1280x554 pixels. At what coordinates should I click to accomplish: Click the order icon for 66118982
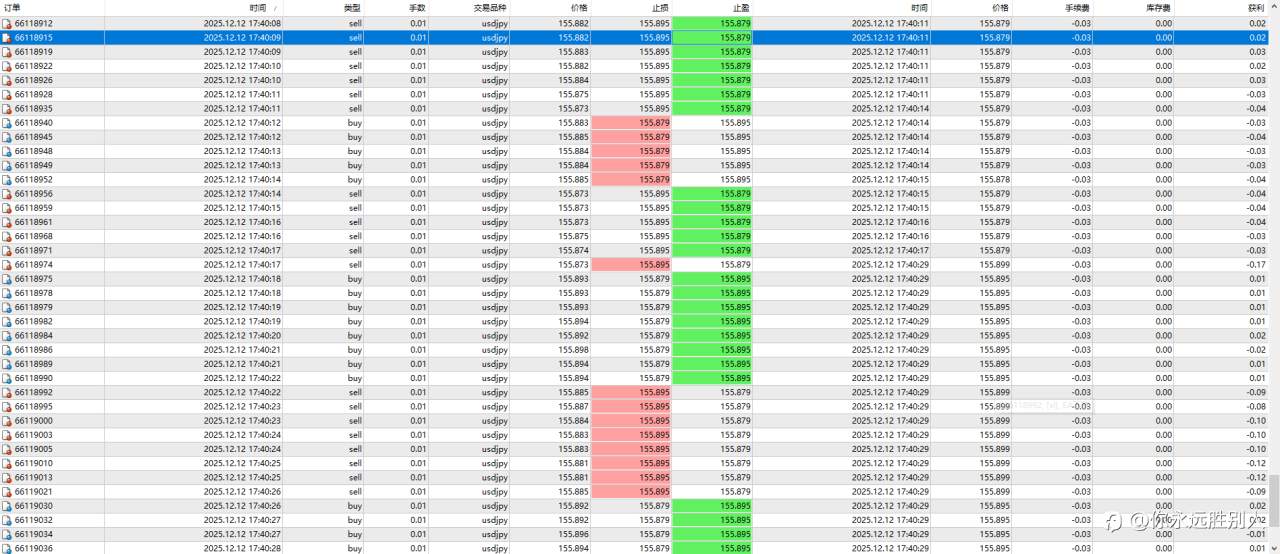(7, 321)
